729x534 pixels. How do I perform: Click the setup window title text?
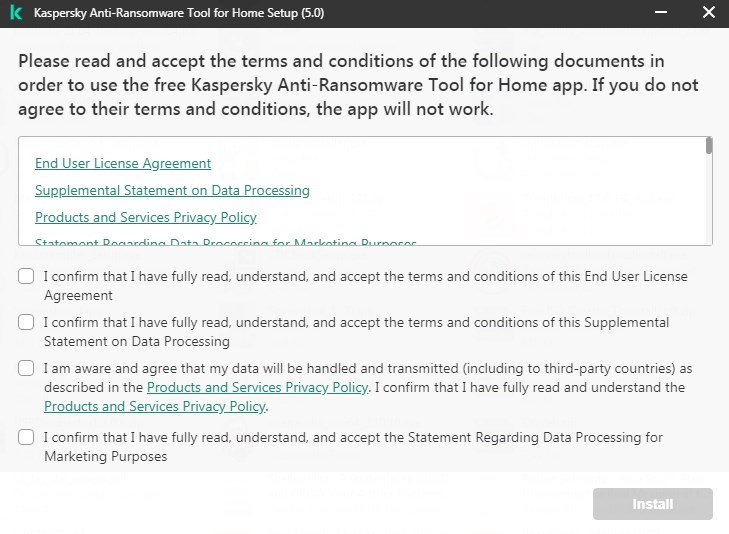tap(178, 14)
